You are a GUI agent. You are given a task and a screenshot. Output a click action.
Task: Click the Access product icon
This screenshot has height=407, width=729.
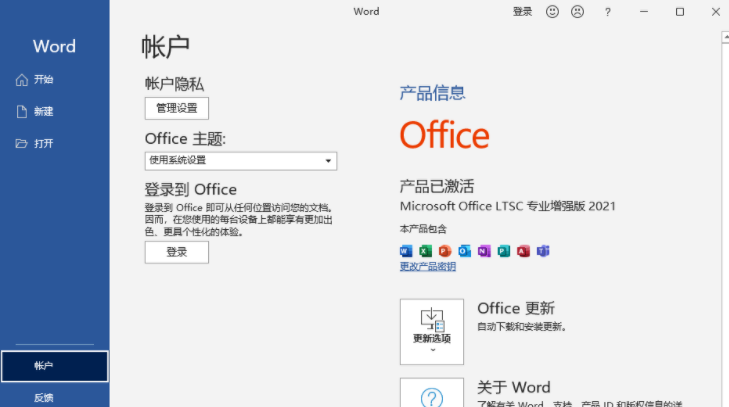(523, 251)
